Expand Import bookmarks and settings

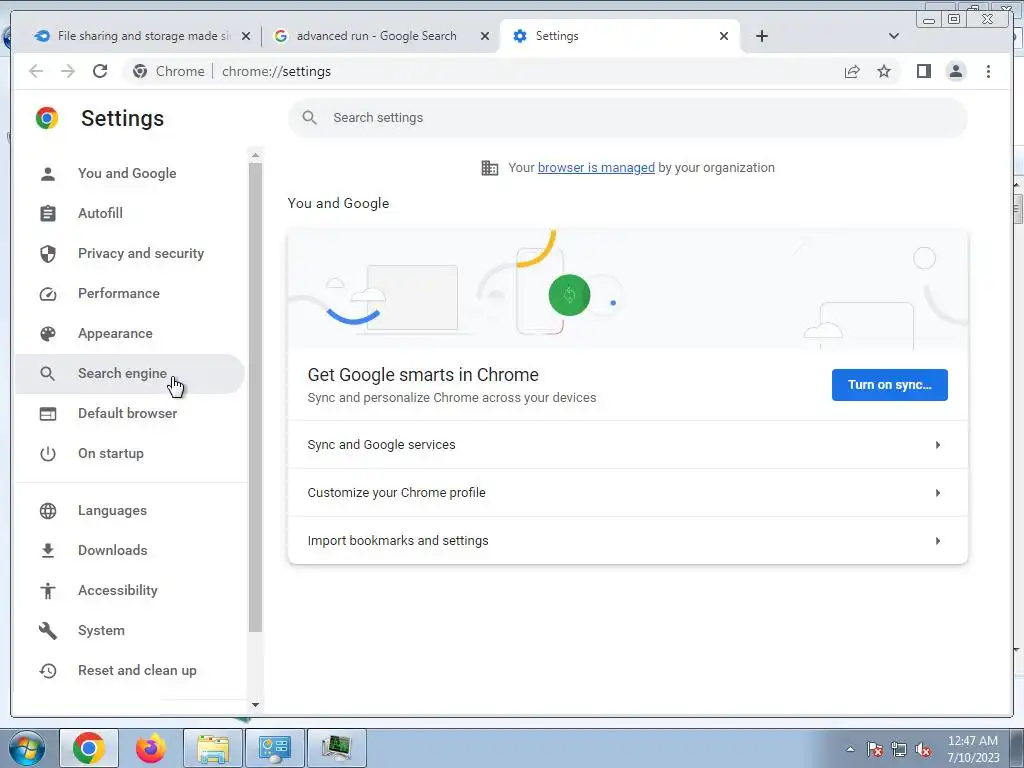(x=628, y=541)
